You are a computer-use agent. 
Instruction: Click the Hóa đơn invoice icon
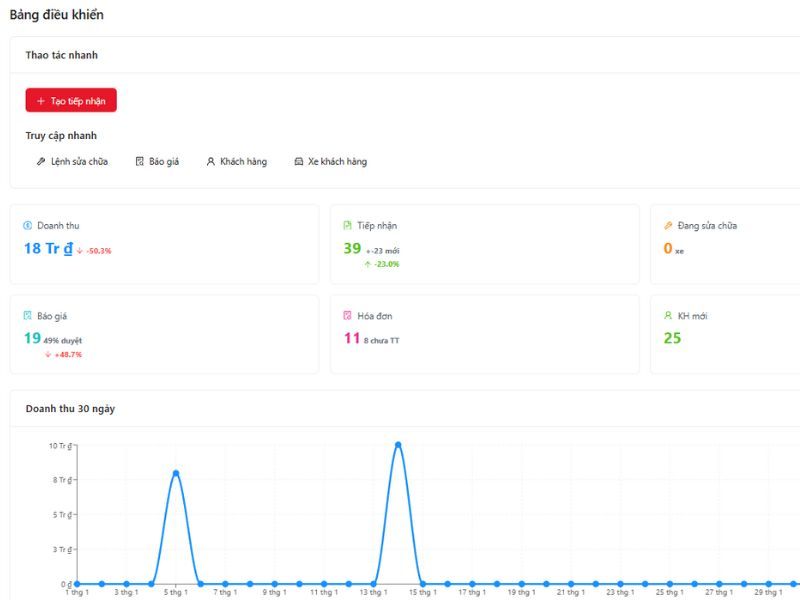(347, 316)
